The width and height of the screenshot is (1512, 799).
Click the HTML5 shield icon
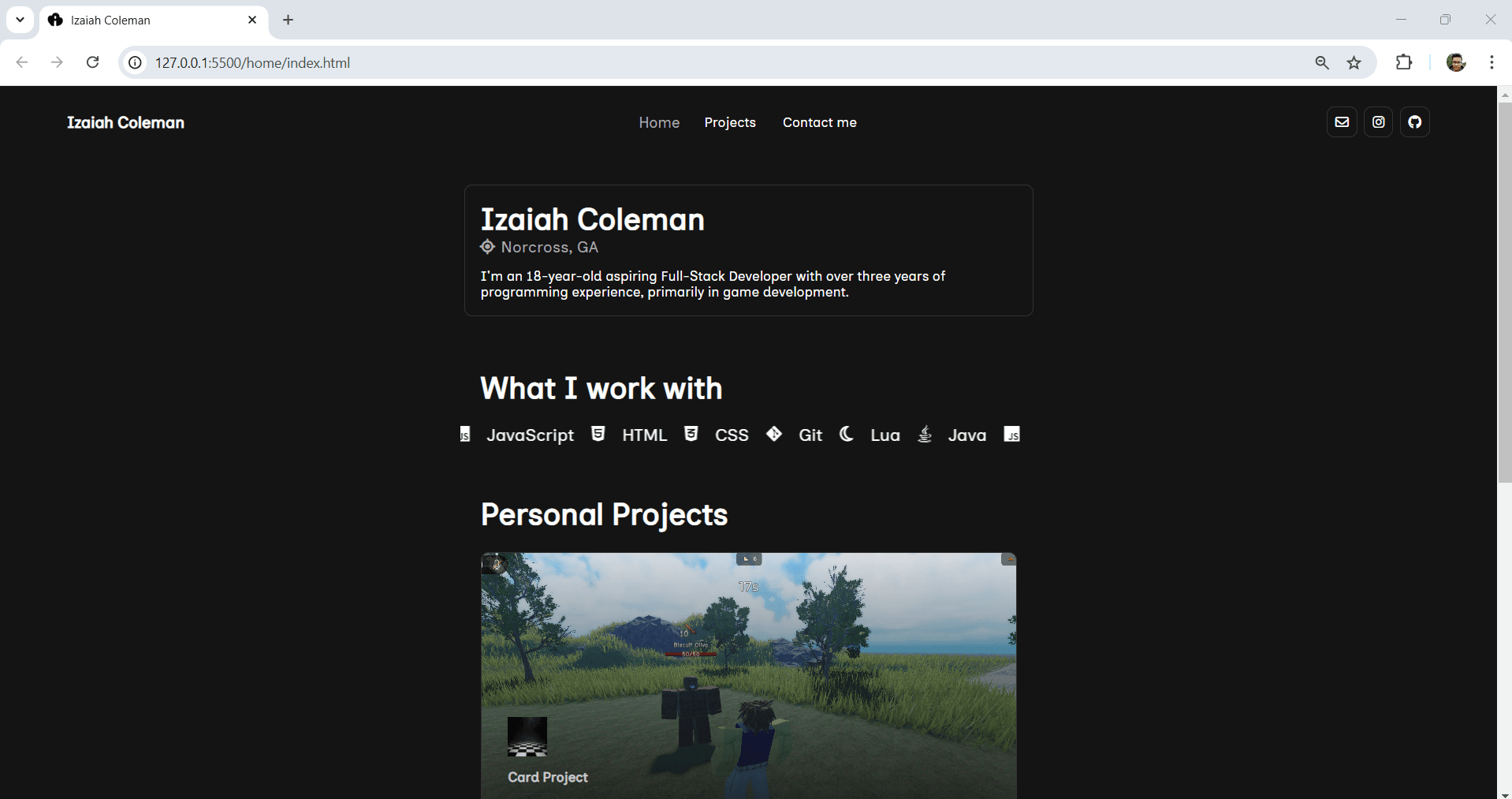[598, 434]
